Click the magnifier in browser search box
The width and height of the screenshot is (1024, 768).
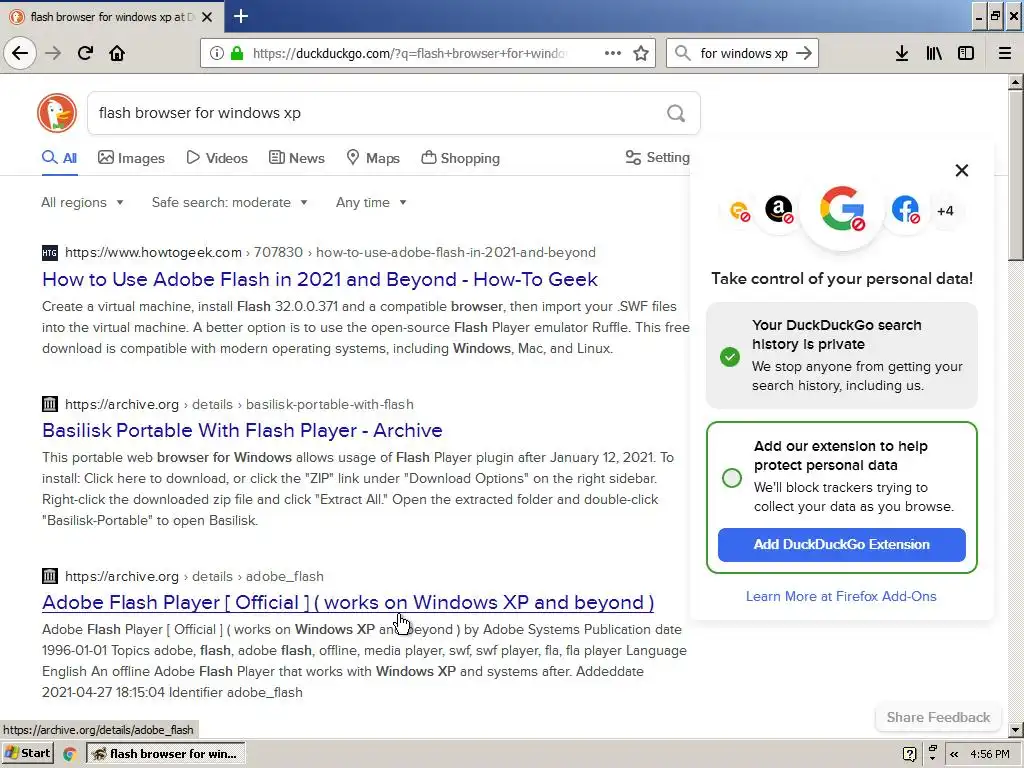pos(682,53)
